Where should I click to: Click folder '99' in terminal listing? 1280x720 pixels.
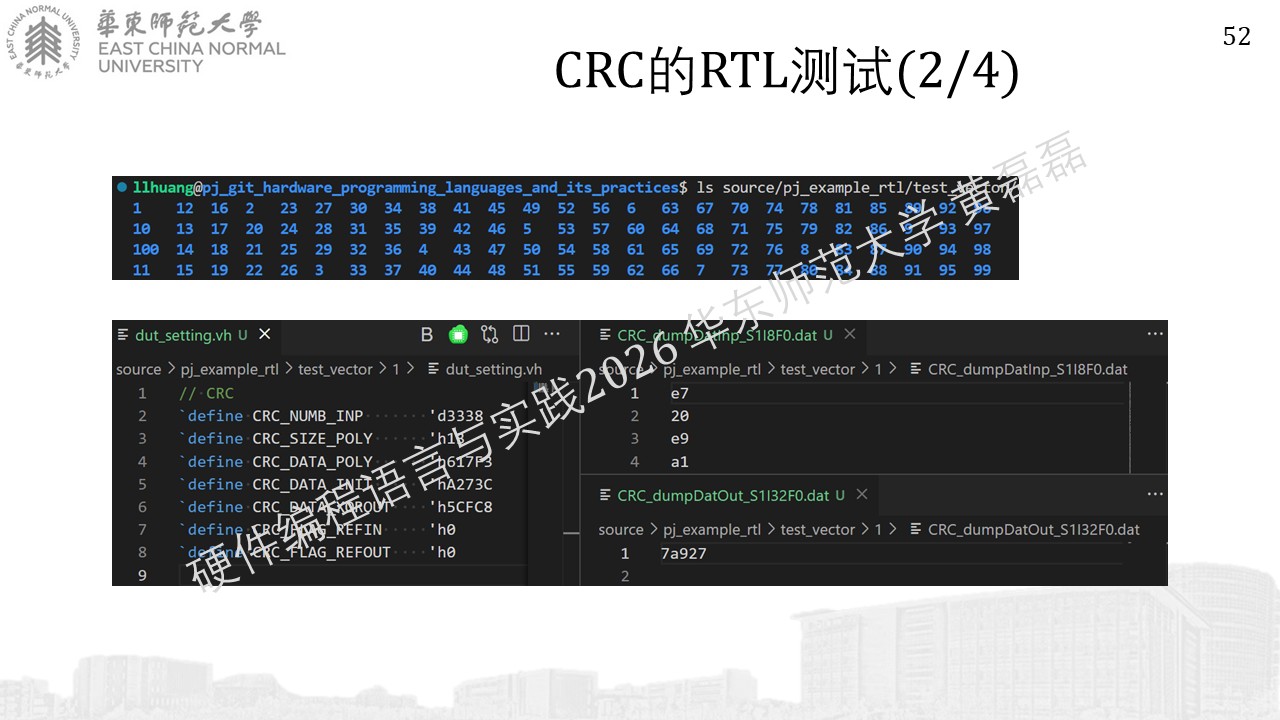tap(982, 270)
